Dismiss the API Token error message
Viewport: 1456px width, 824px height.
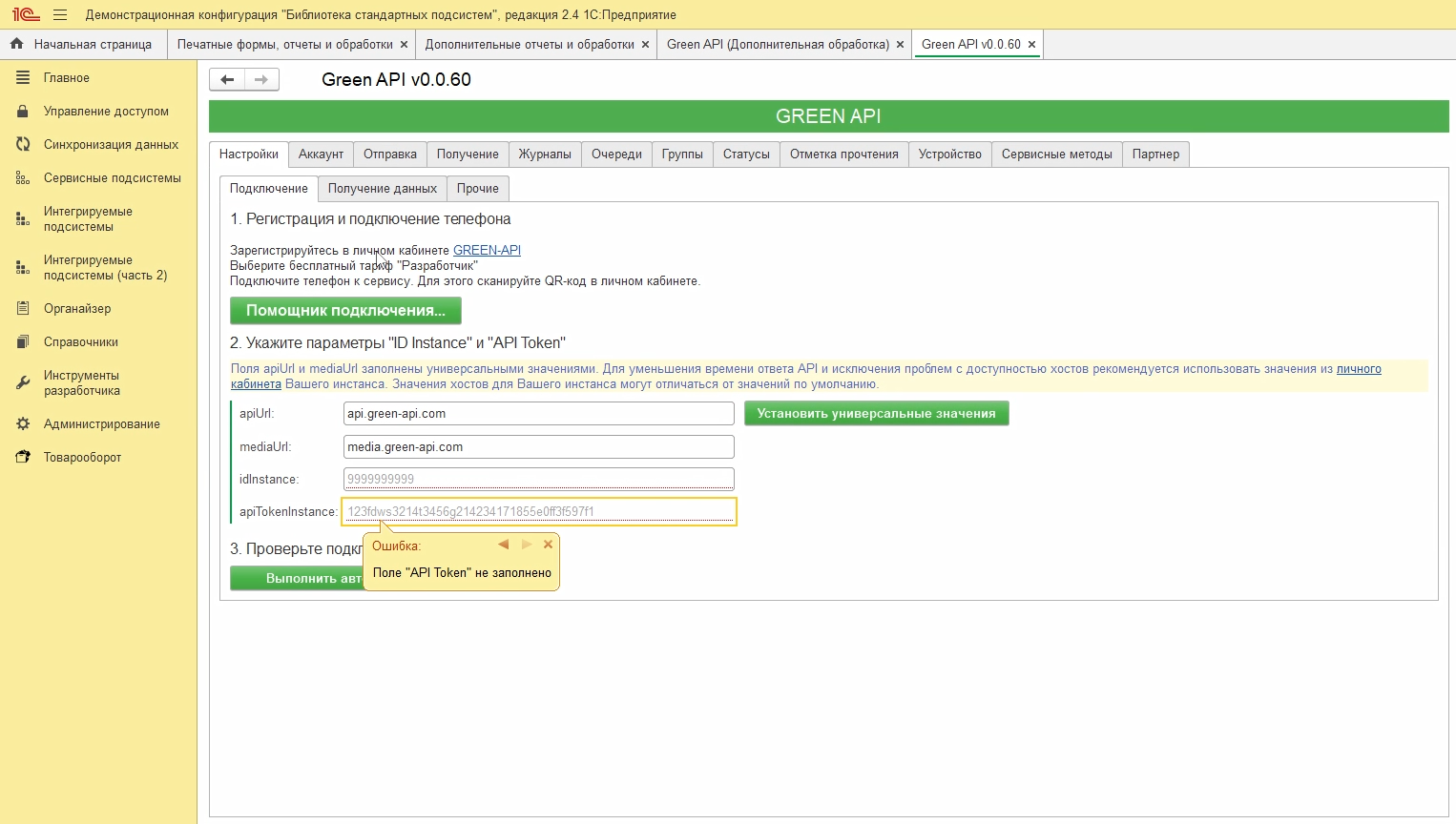(548, 544)
